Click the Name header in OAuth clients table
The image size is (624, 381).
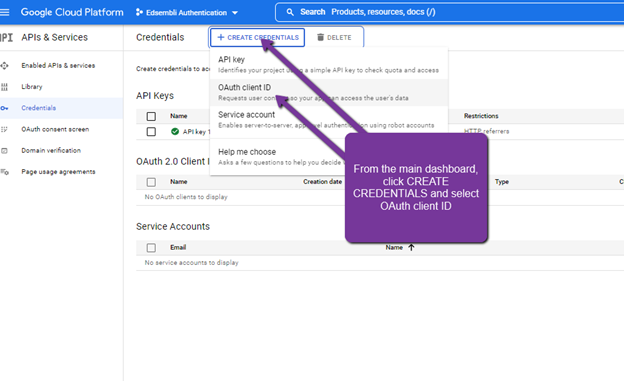[179, 182]
